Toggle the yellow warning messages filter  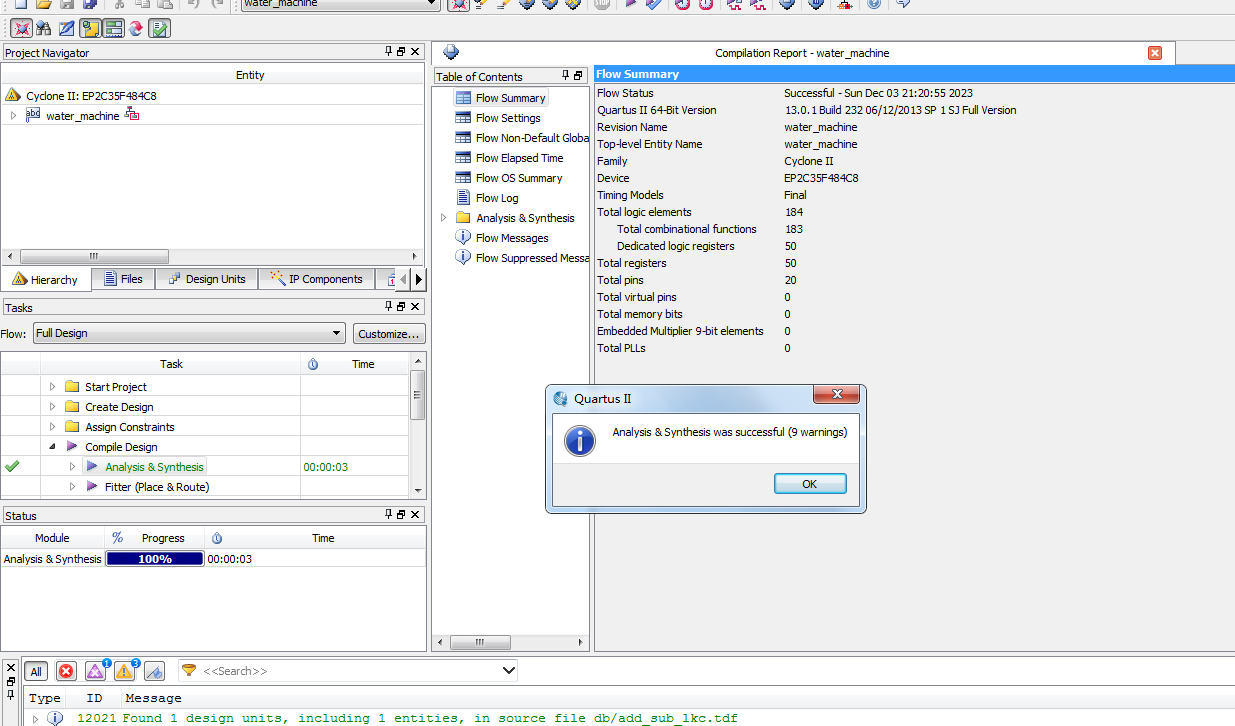125,671
